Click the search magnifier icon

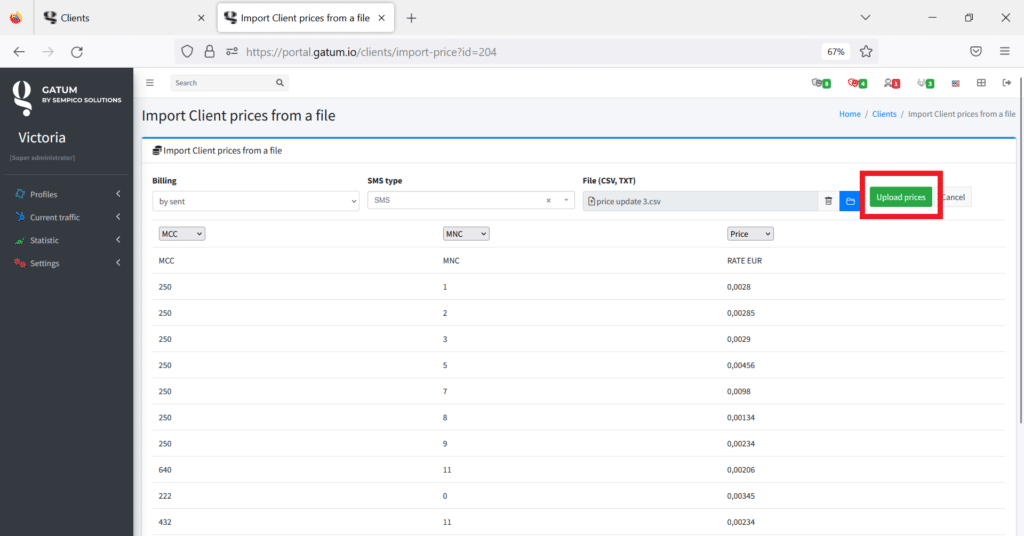click(x=280, y=83)
